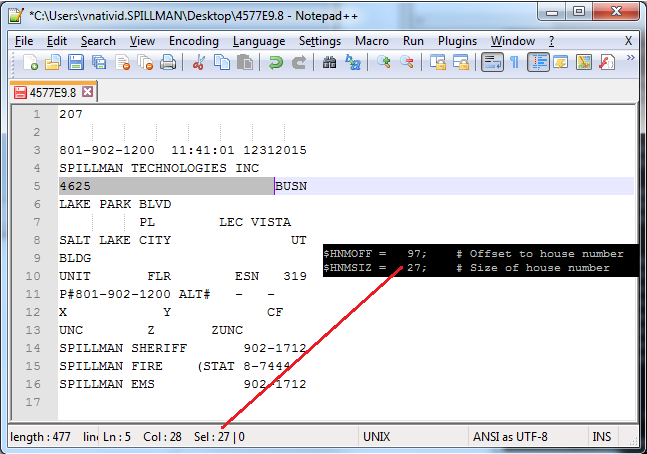
Task: Open the ? help menu
Action: point(551,41)
